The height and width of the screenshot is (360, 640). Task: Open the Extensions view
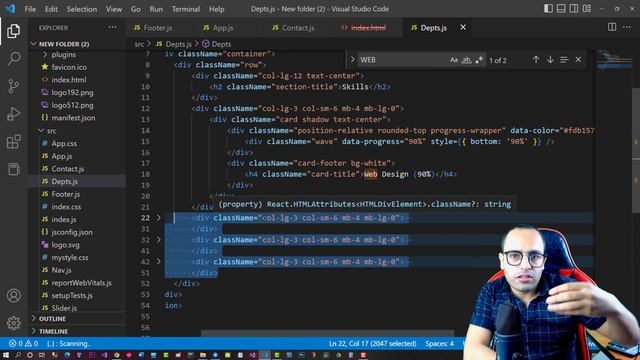point(13,142)
